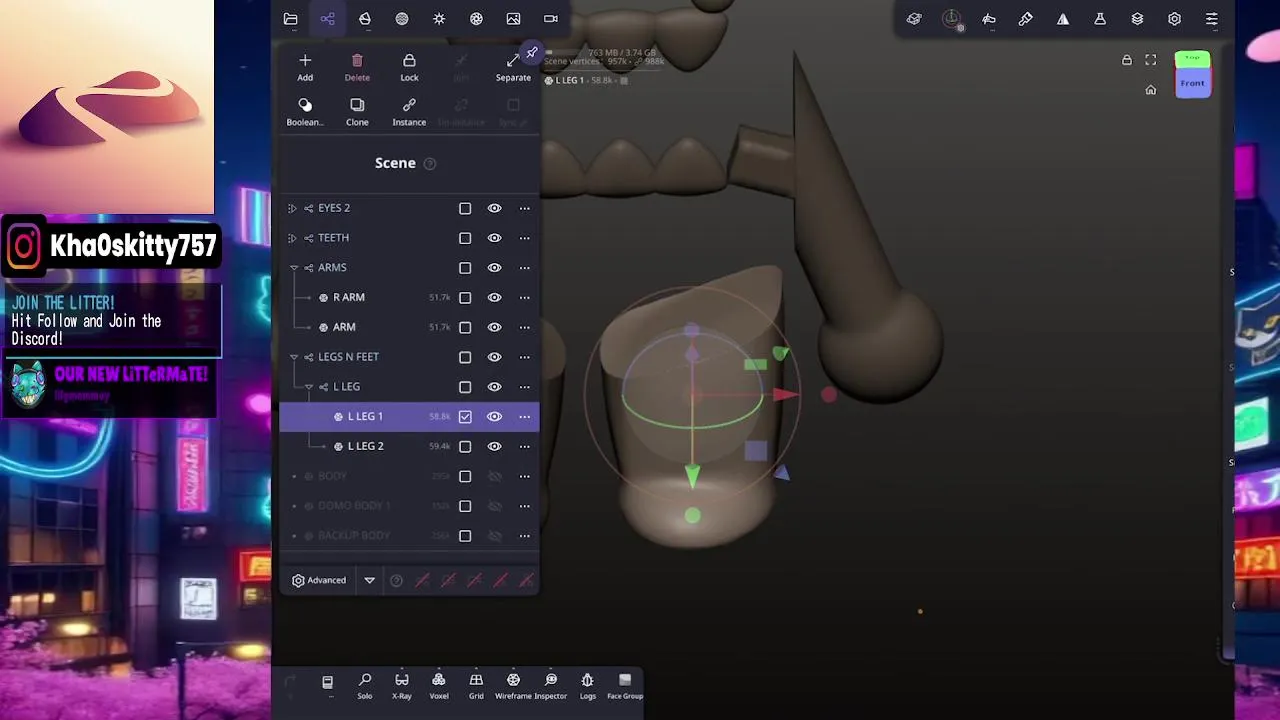Hide the ARMS group with eye icon
The height and width of the screenshot is (720, 1280).
494,268
